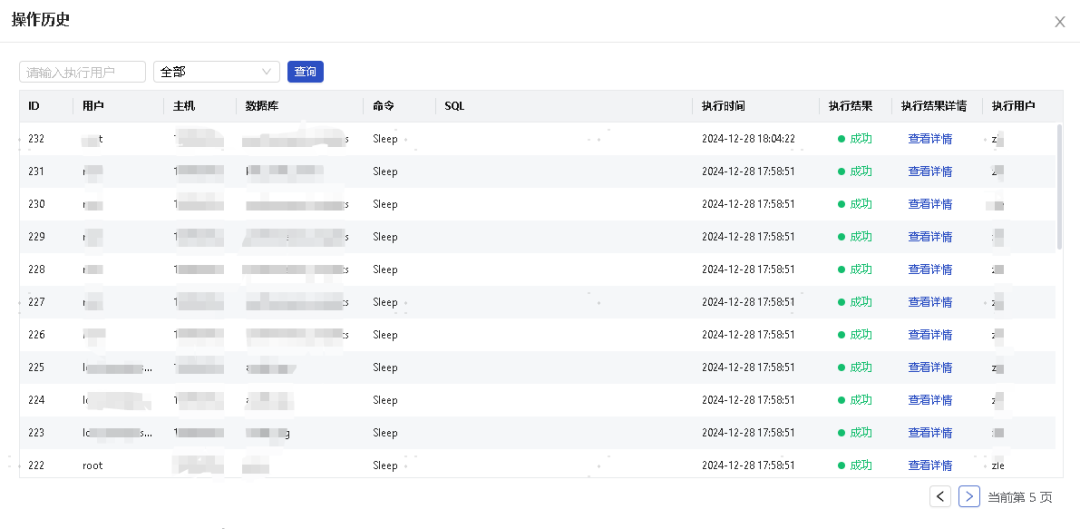This screenshot has height=529, width=1080.
Task: Open 查看详情 for ID 224
Action: click(x=930, y=400)
